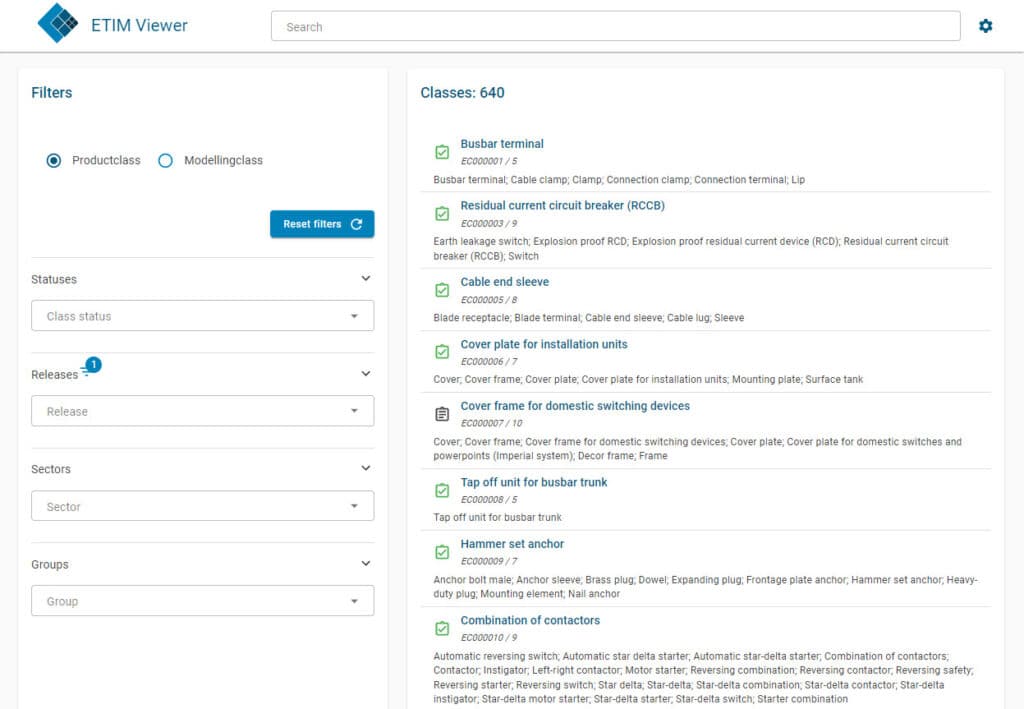Image resolution: width=1024 pixels, height=709 pixels.
Task: Select the Modellingclass radio button
Action: point(166,160)
